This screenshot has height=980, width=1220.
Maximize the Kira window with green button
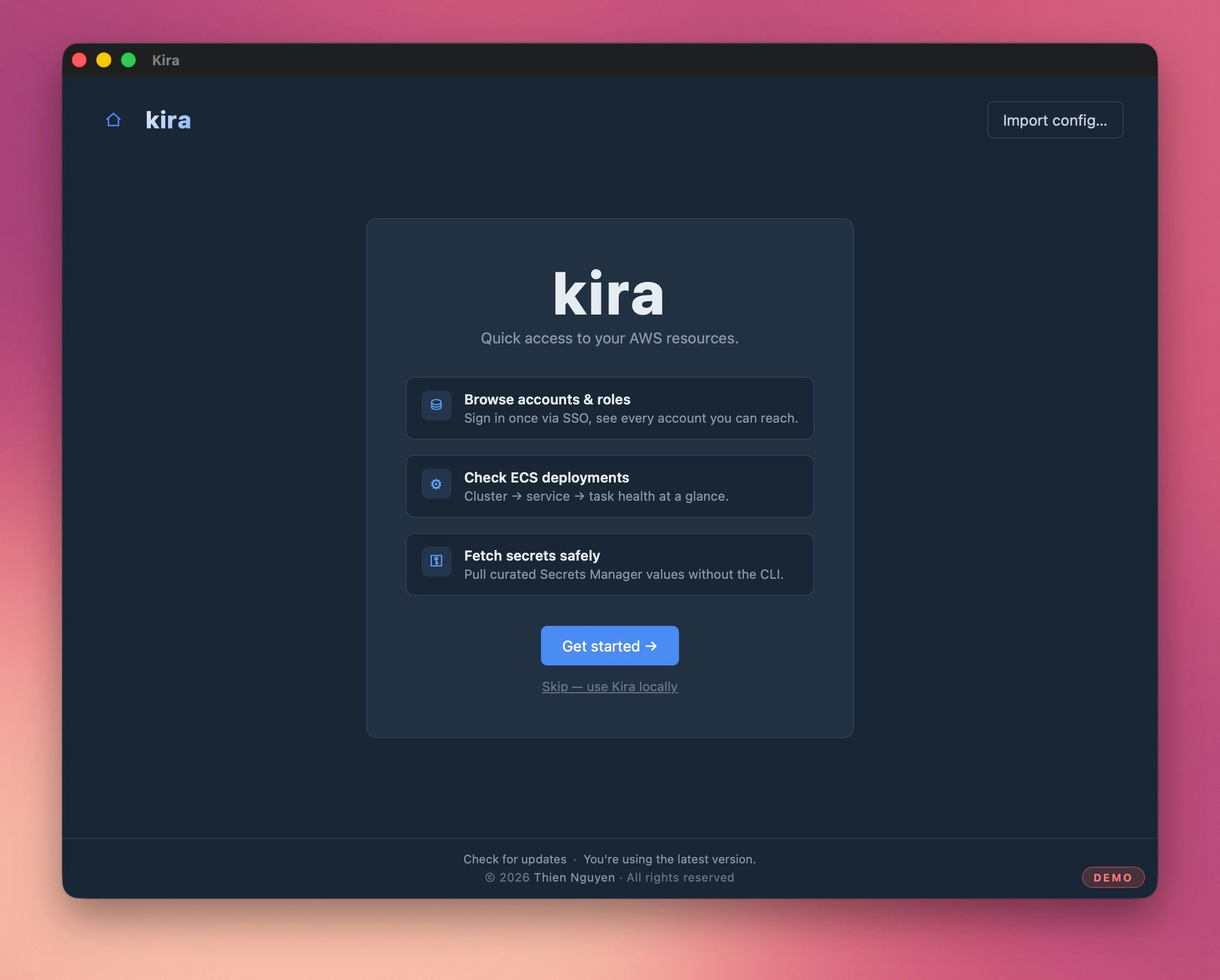tap(128, 60)
